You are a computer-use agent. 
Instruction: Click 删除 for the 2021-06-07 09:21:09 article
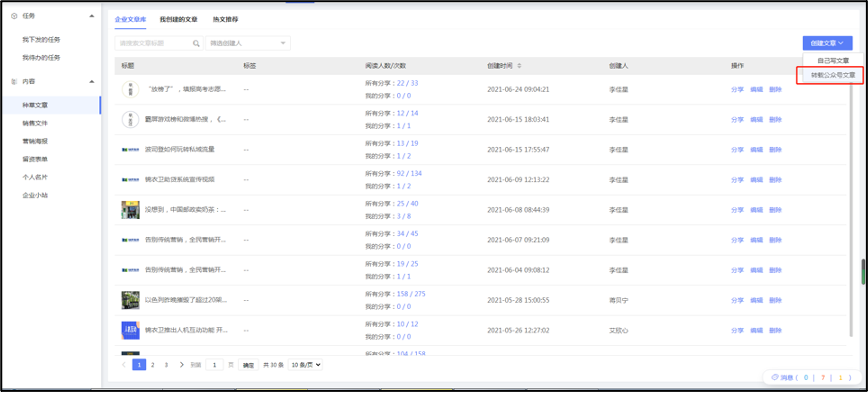coord(775,240)
